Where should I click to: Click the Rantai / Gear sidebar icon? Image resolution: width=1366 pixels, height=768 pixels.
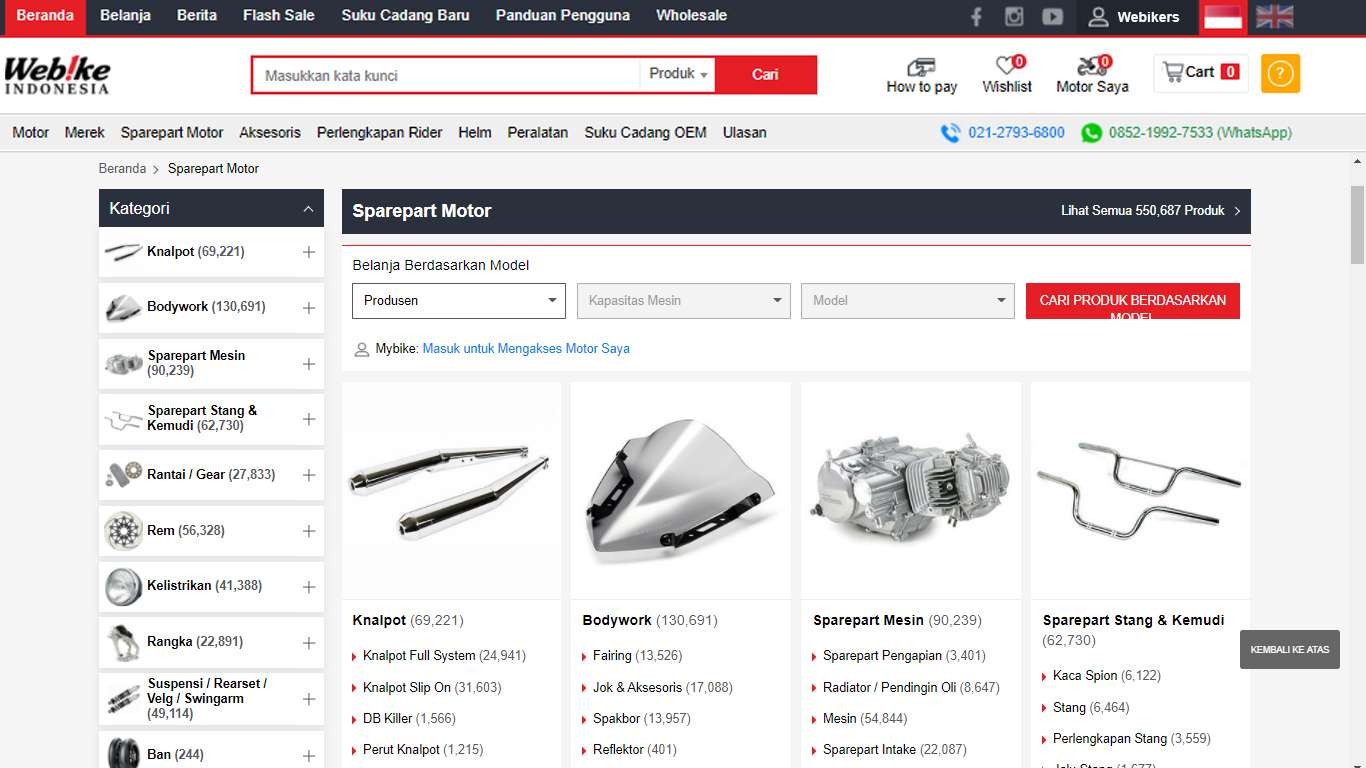pyautogui.click(x=123, y=475)
